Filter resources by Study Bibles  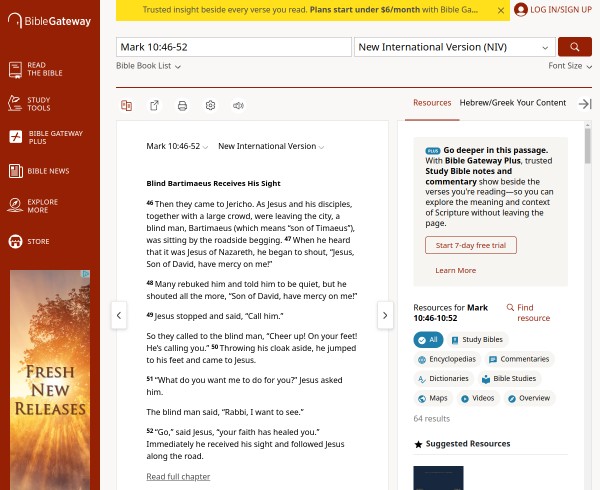click(477, 340)
